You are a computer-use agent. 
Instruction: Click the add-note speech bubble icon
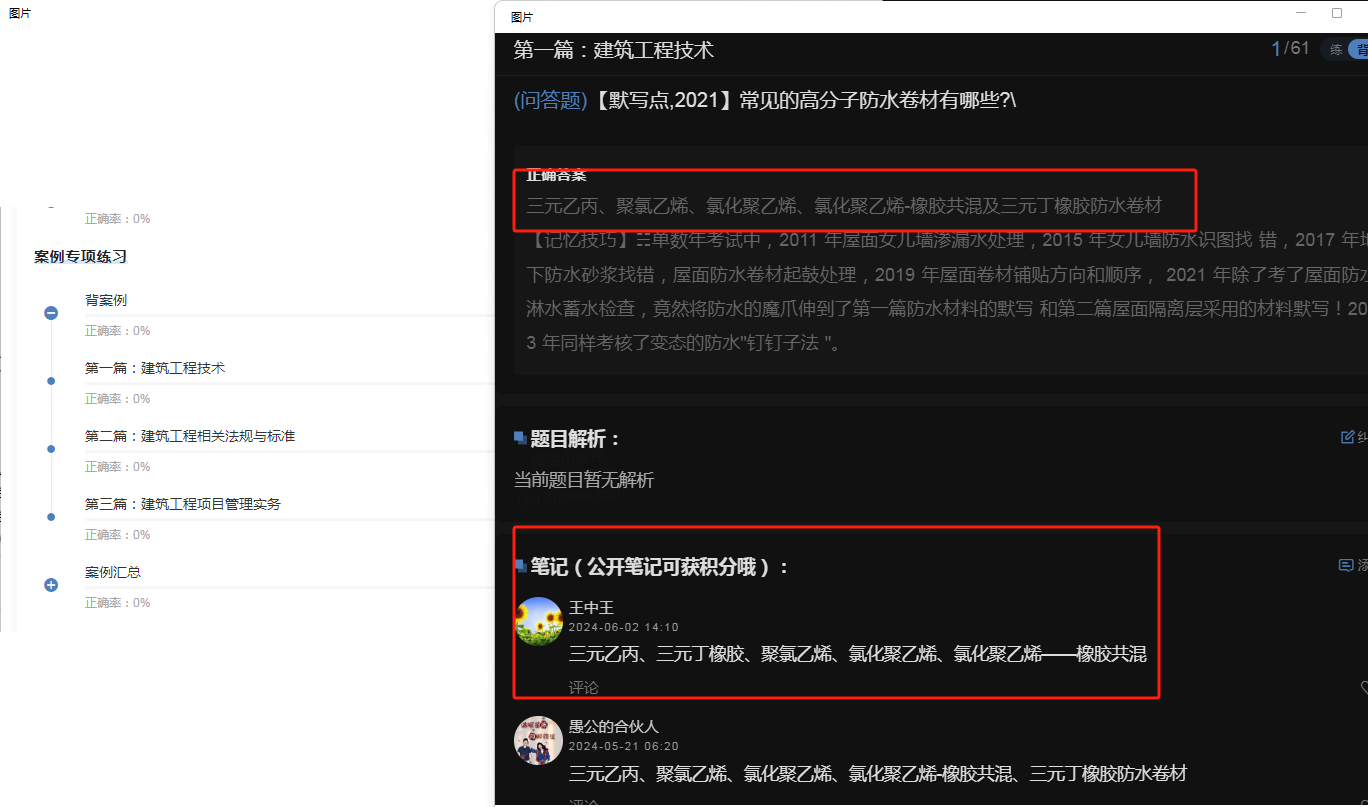[x=1346, y=565]
